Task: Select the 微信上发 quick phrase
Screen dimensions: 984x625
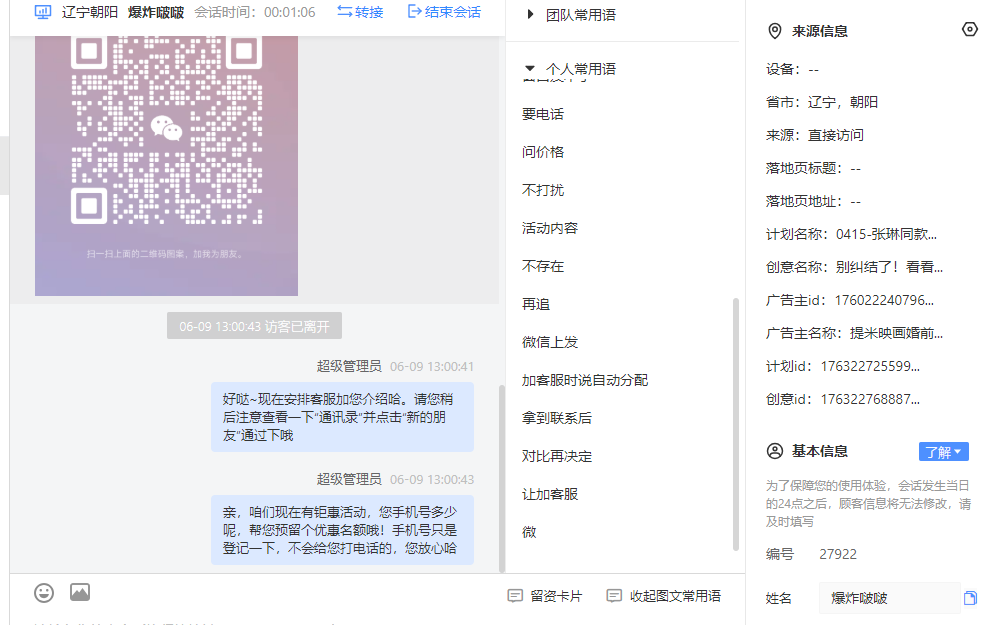Action: [550, 342]
